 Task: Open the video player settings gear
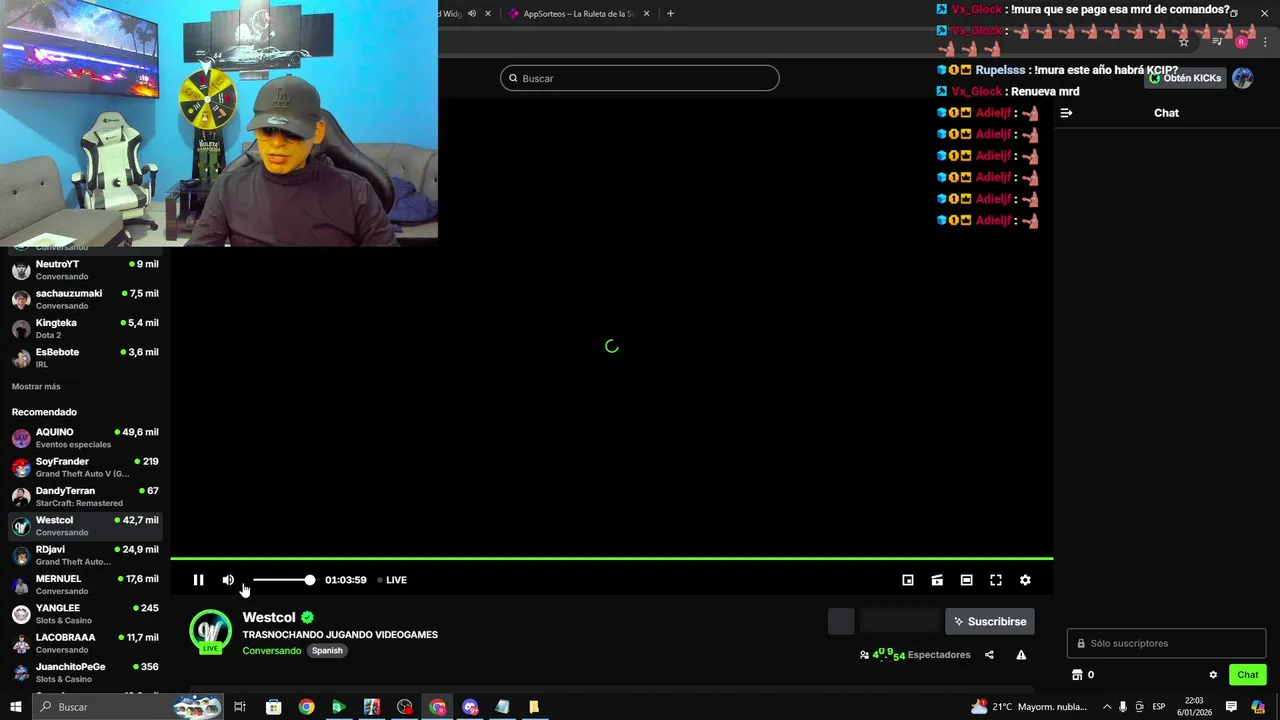1025,580
